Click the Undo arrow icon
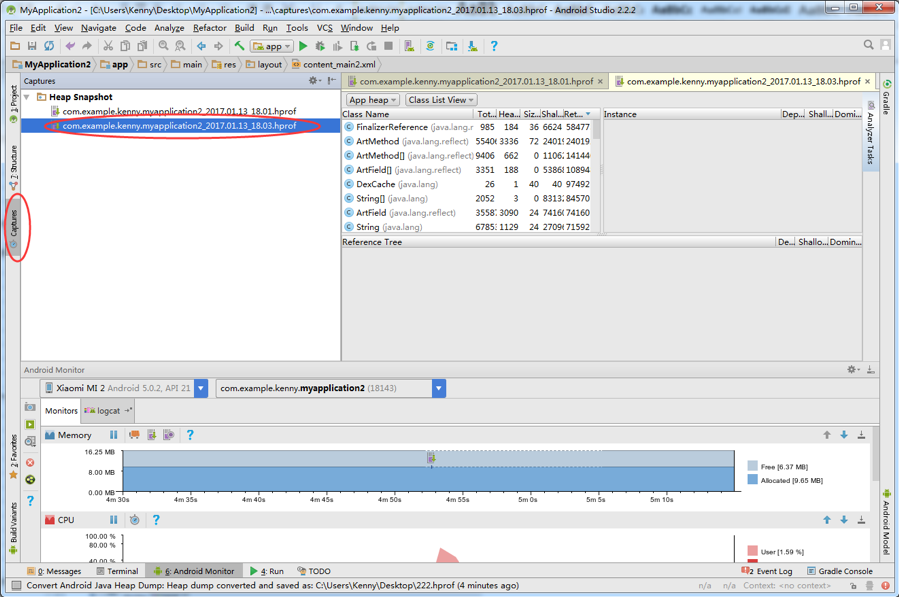This screenshot has height=597, width=899. click(70, 46)
